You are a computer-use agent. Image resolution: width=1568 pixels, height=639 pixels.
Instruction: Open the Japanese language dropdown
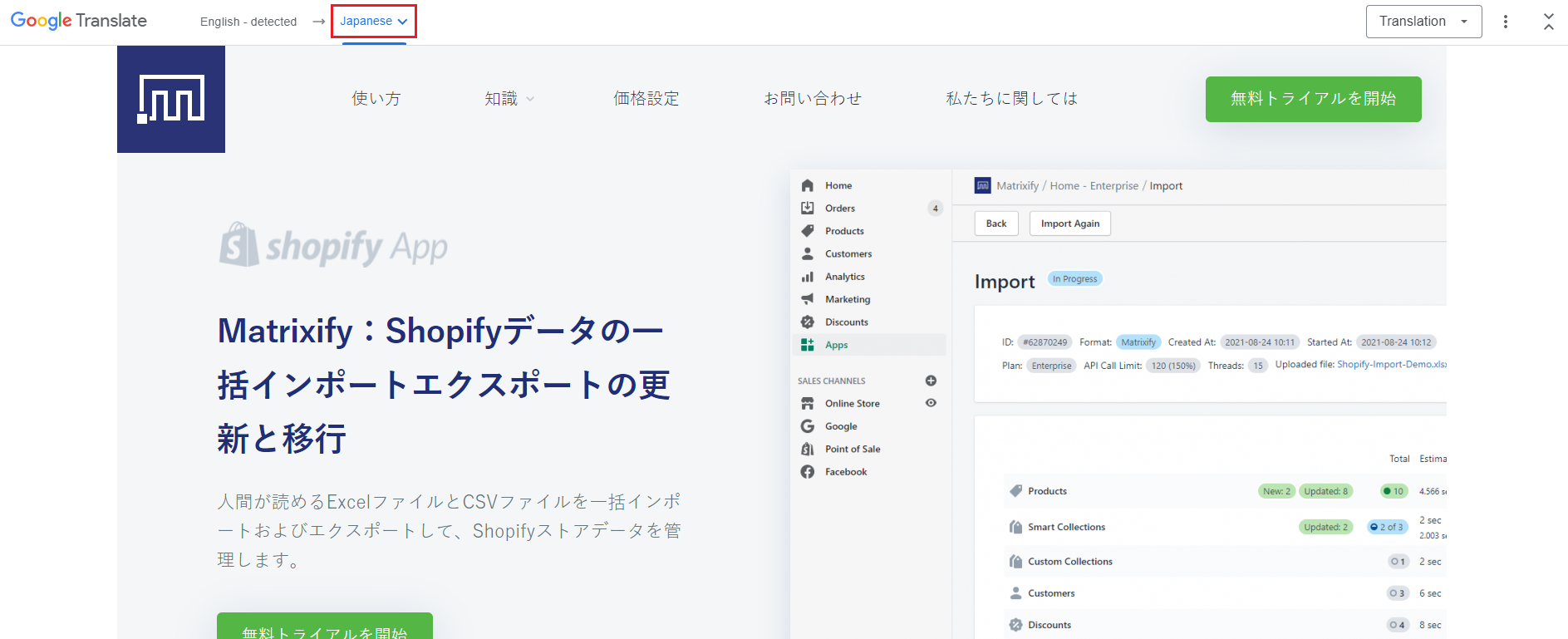click(373, 22)
